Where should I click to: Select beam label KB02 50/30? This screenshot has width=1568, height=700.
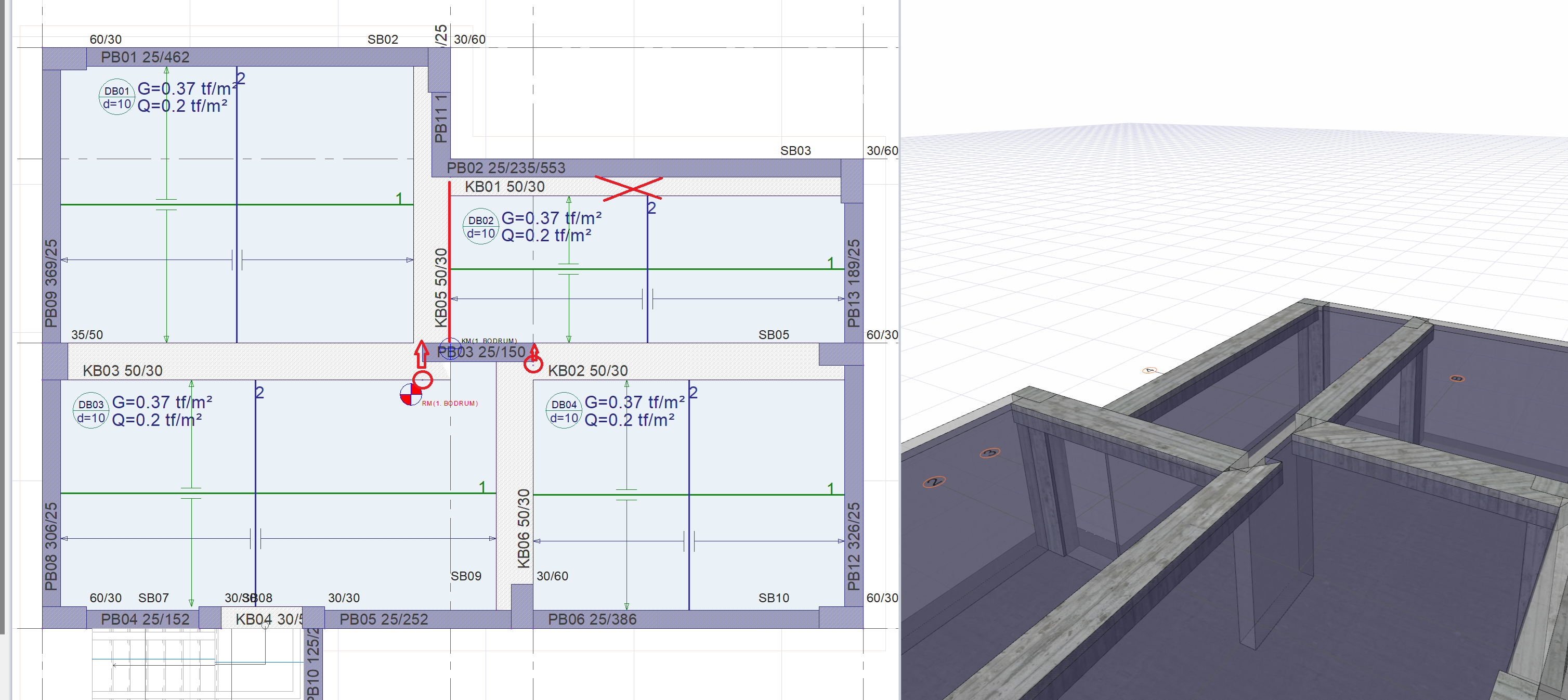coord(587,371)
